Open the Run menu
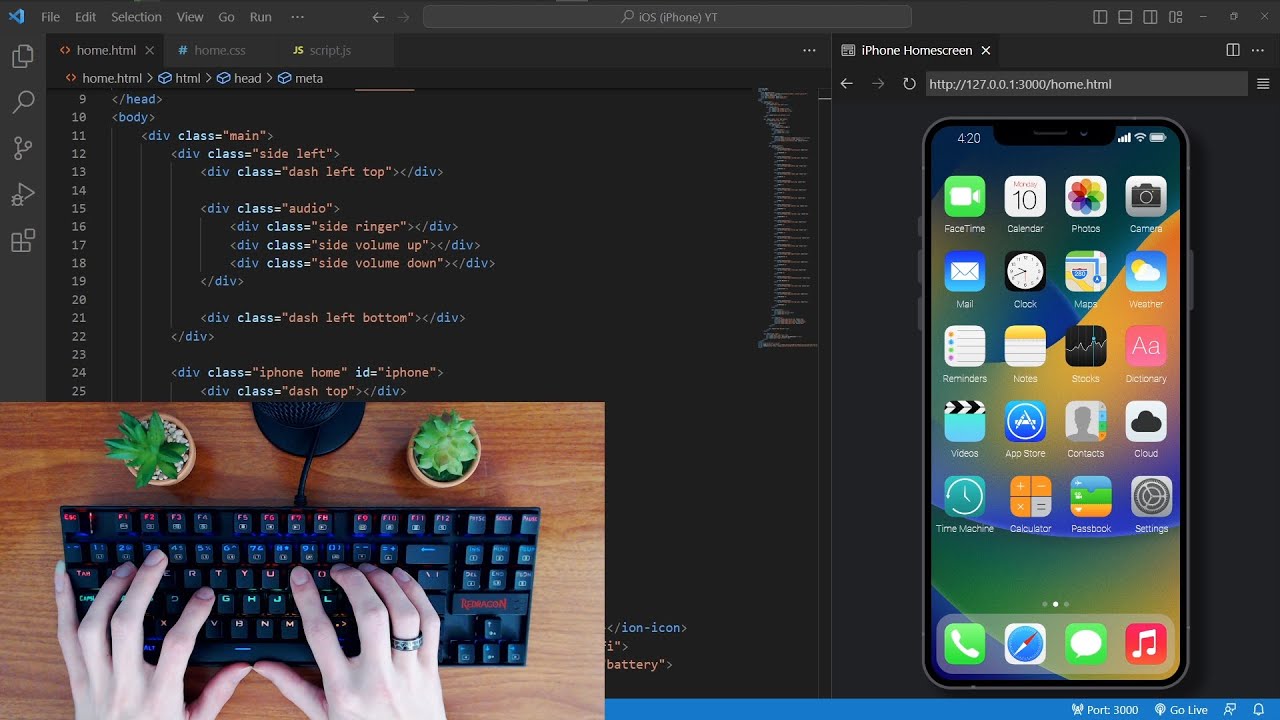Screen dimensions: 1280x720 tap(260, 17)
